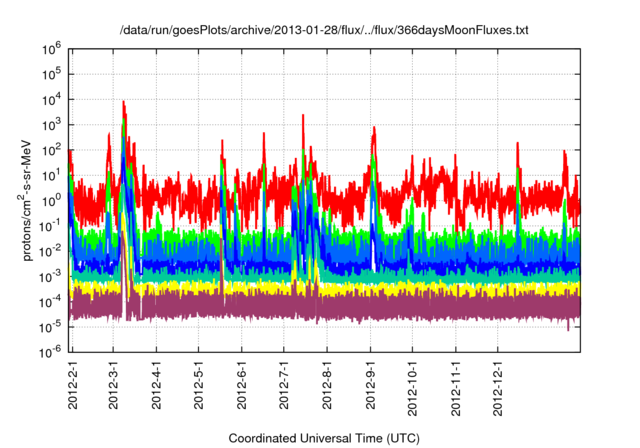The width and height of the screenshot is (640, 448).
Task: Click the 2012-7-1 date tick label
Action: [x=284, y=385]
